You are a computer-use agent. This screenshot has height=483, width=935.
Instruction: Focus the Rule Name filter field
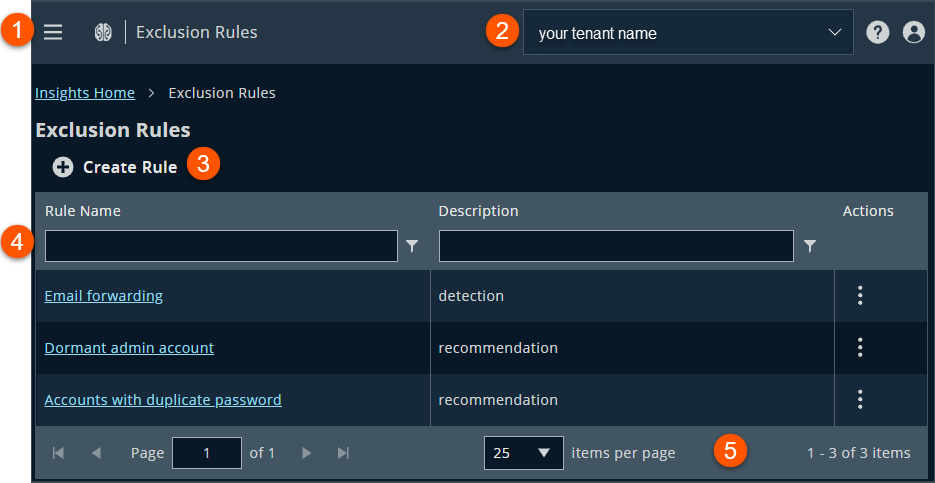coord(221,246)
